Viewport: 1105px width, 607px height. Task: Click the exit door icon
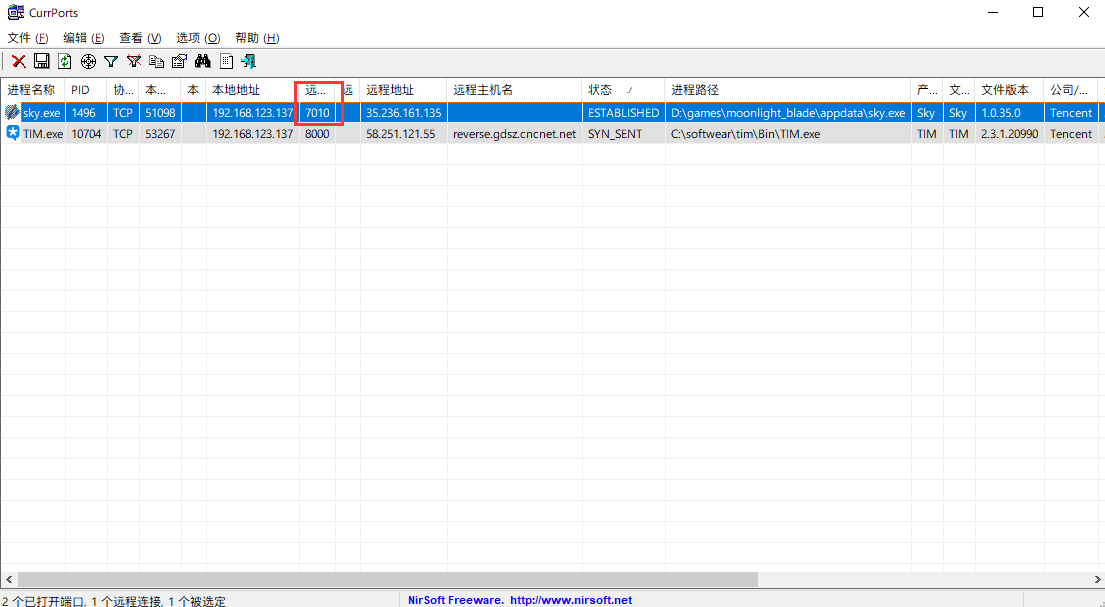(249, 61)
